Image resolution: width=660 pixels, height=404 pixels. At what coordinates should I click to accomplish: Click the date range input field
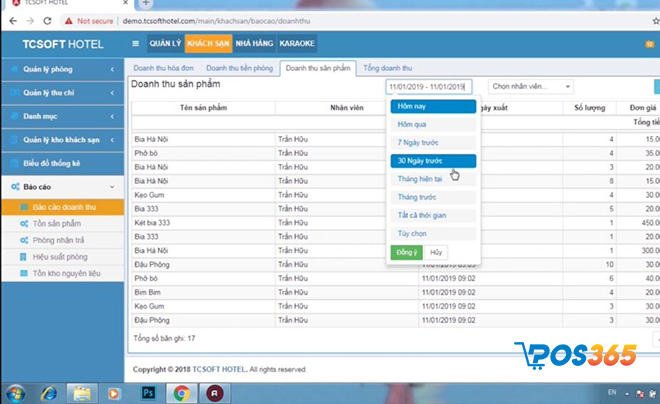[428, 87]
